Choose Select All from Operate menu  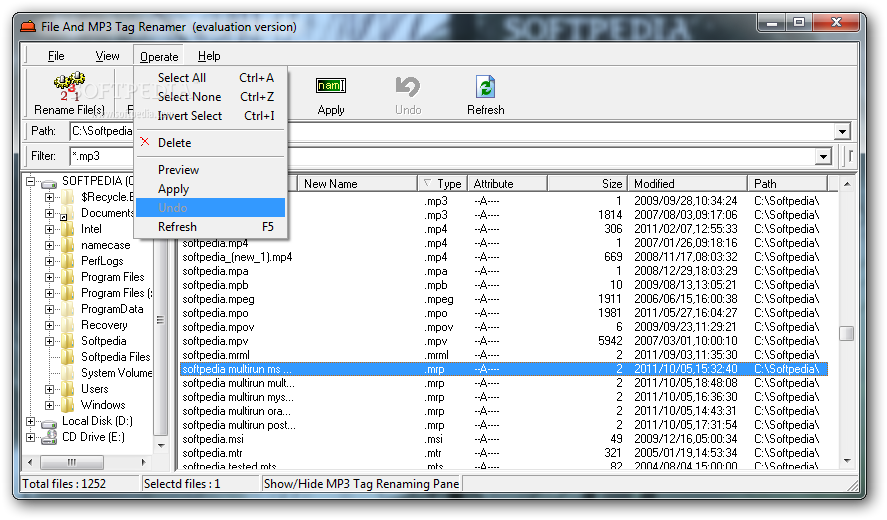(x=212, y=78)
